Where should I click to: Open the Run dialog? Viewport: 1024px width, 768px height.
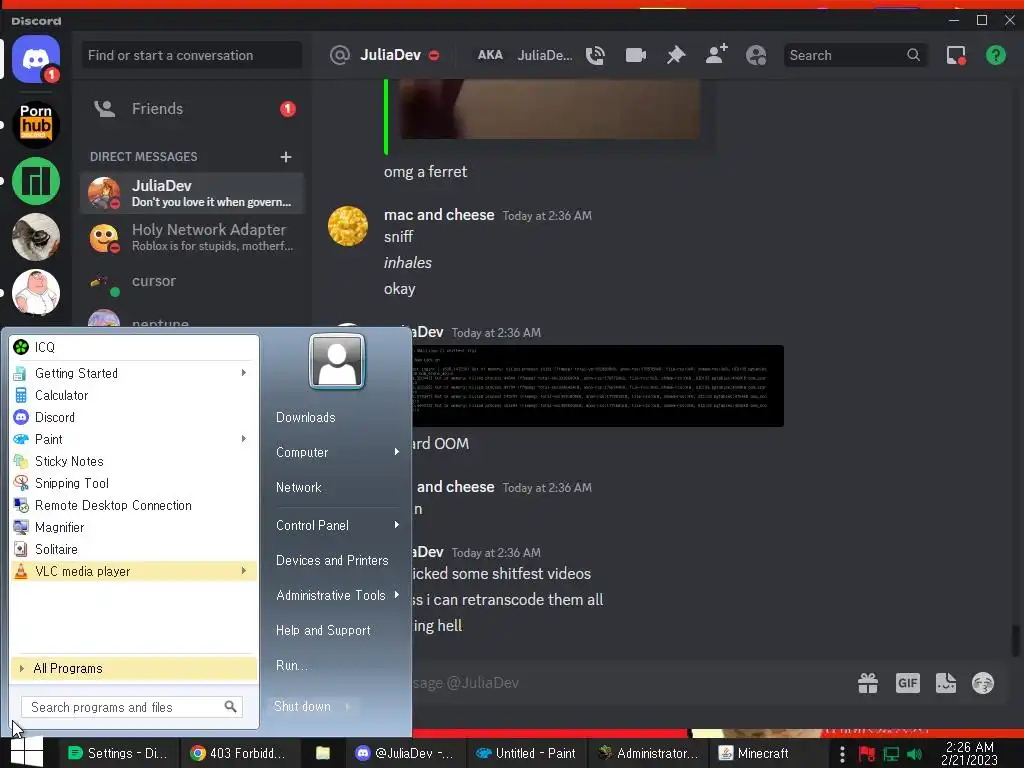292,665
